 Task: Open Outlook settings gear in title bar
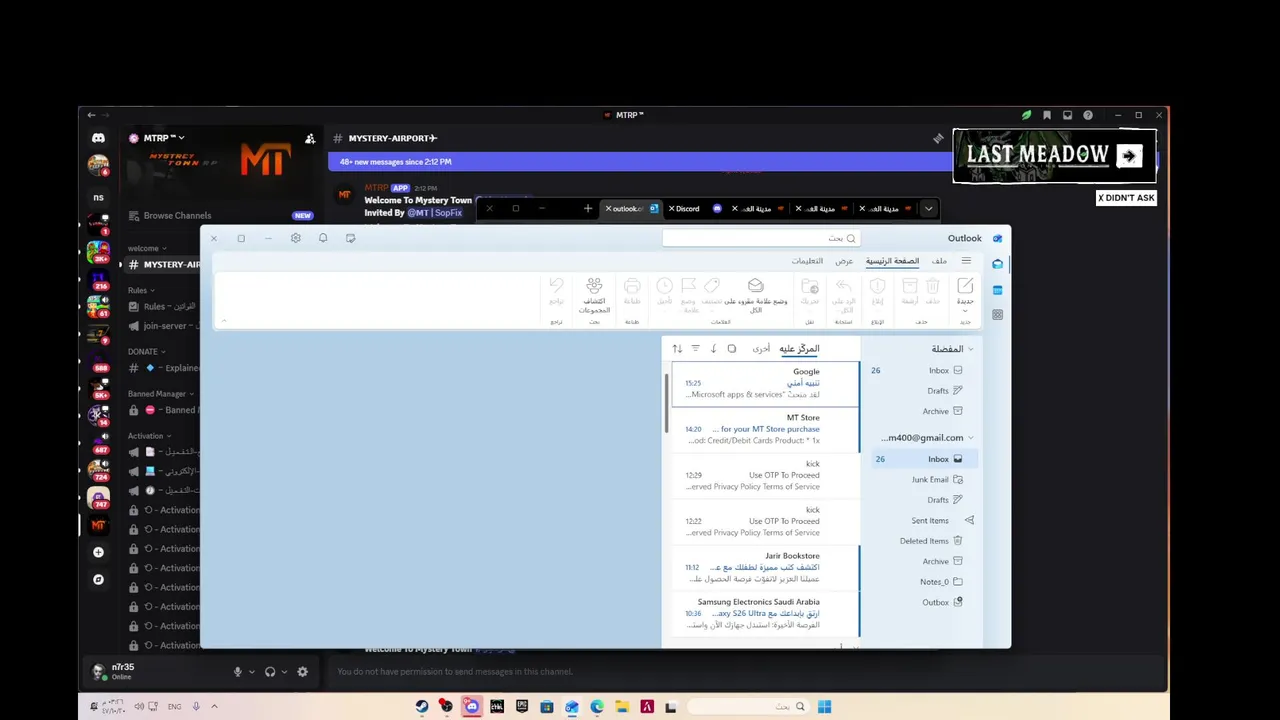click(296, 238)
